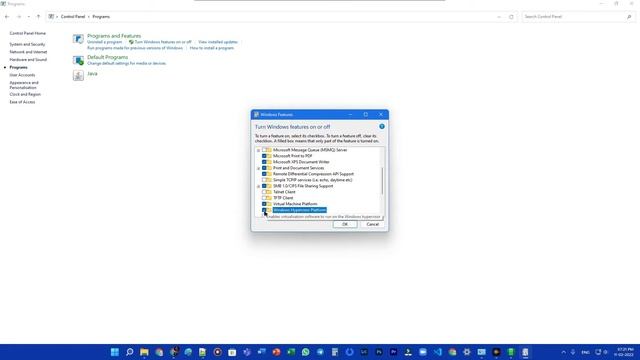Open Hardware and Sound category
640x360 pixels.
click(x=28, y=60)
